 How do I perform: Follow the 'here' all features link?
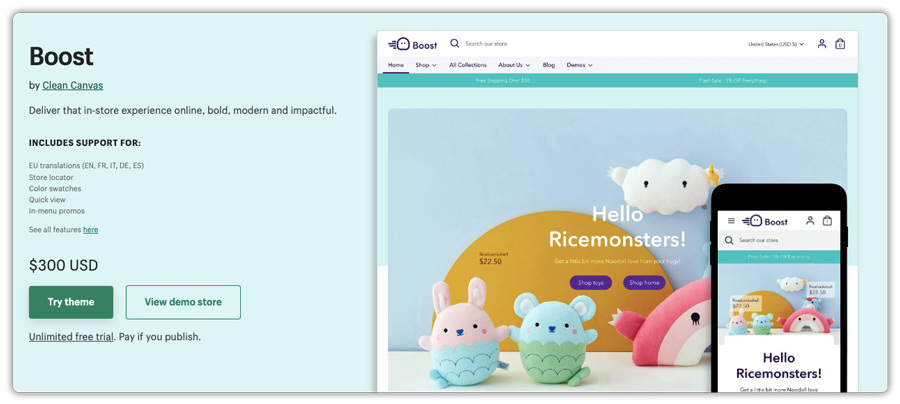click(x=91, y=230)
